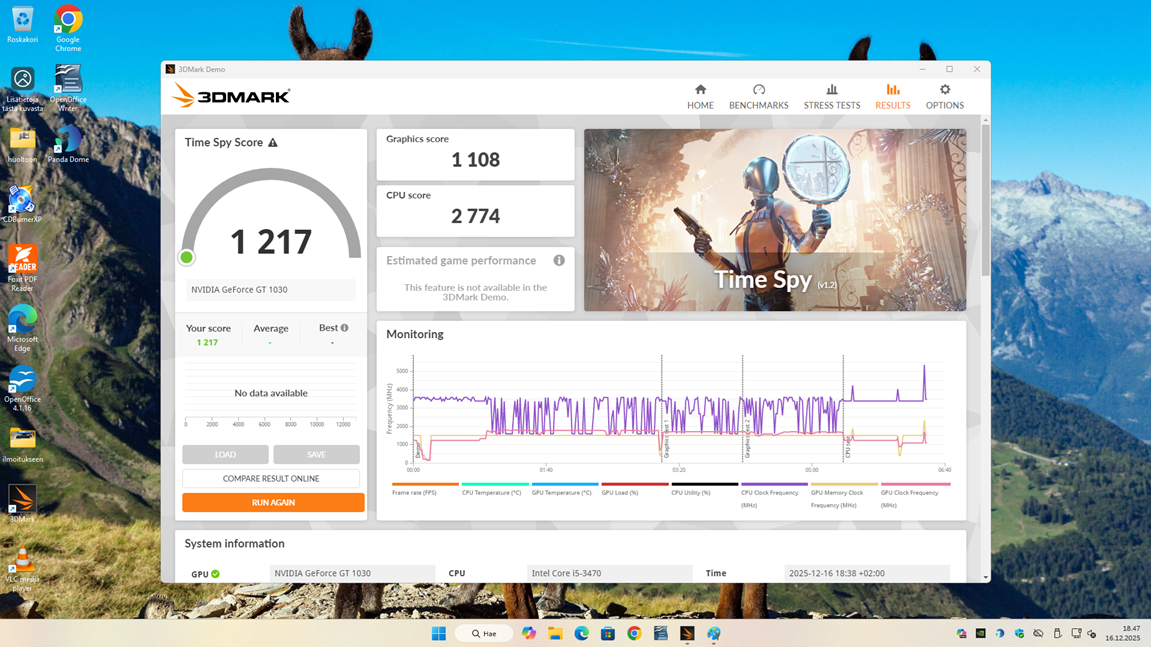Click the Time Spy Score warning icon
This screenshot has width=1151, height=647.
(273, 143)
